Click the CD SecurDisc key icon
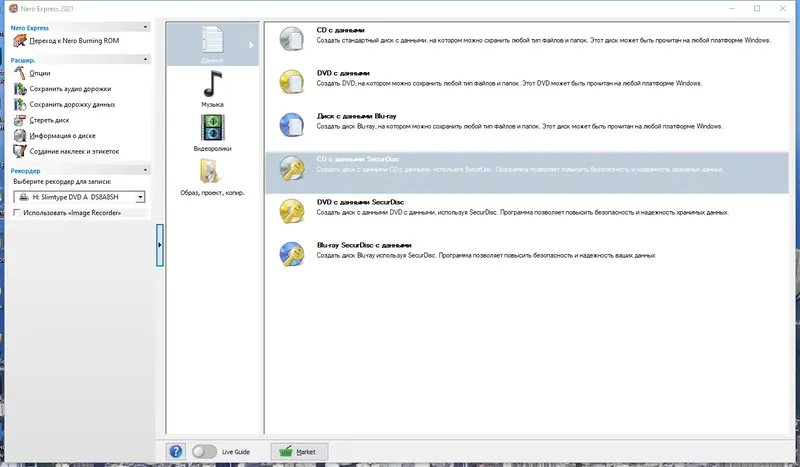 292,168
